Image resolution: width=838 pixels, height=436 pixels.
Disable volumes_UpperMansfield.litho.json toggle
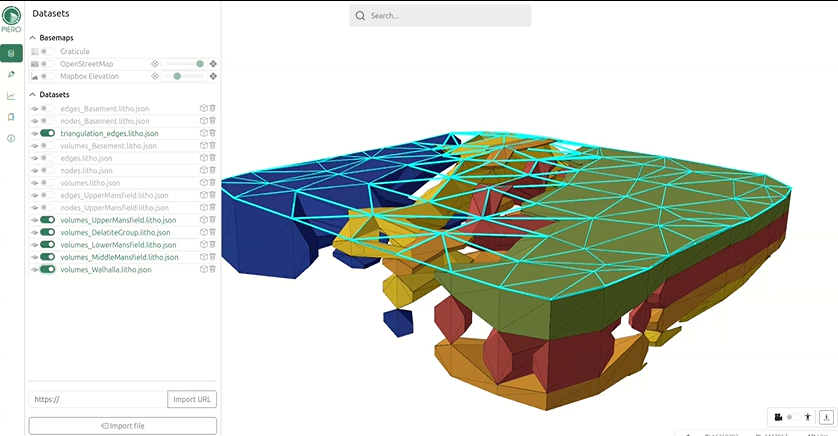pos(48,220)
